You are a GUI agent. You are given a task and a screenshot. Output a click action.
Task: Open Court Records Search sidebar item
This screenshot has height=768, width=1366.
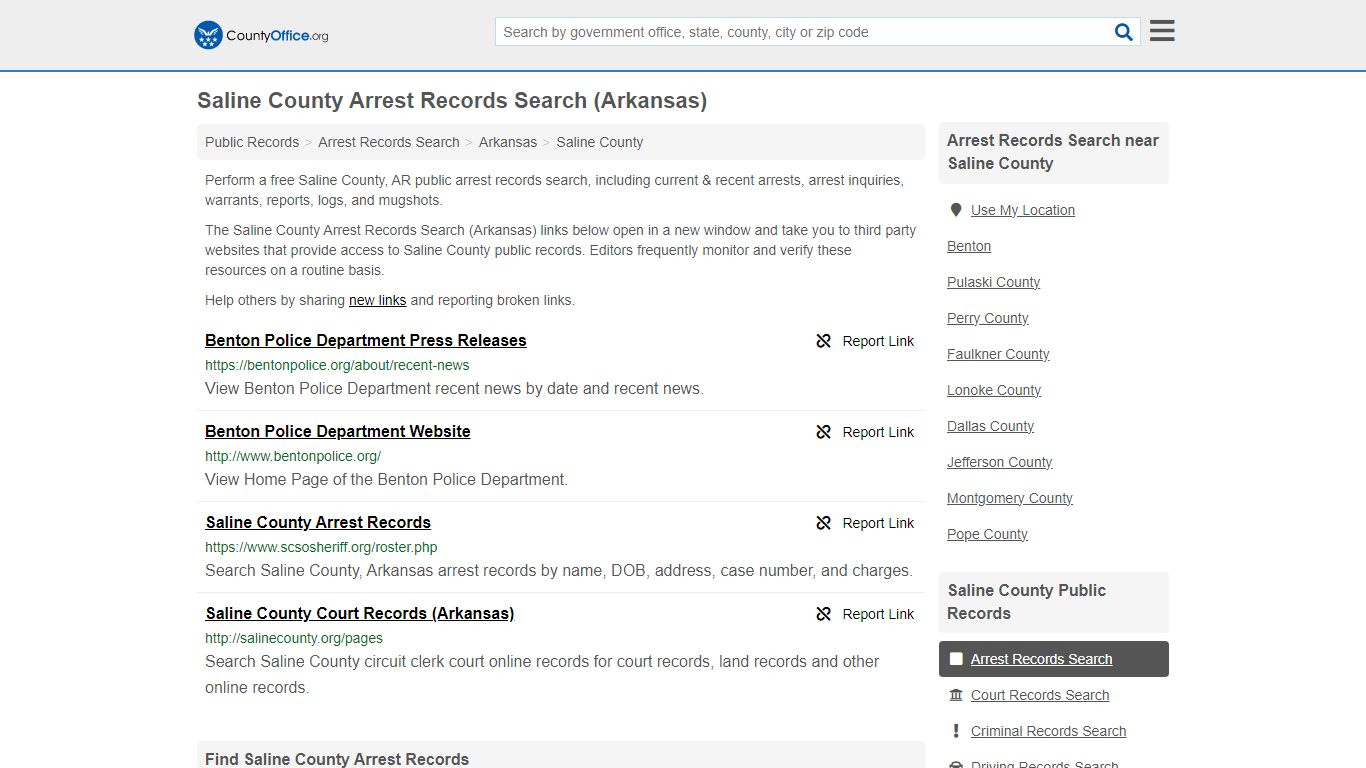(1040, 695)
